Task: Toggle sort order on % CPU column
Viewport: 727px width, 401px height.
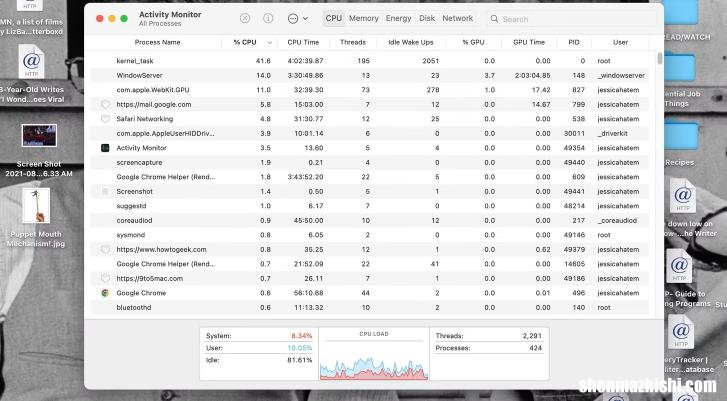Action: pyautogui.click(x=249, y=42)
